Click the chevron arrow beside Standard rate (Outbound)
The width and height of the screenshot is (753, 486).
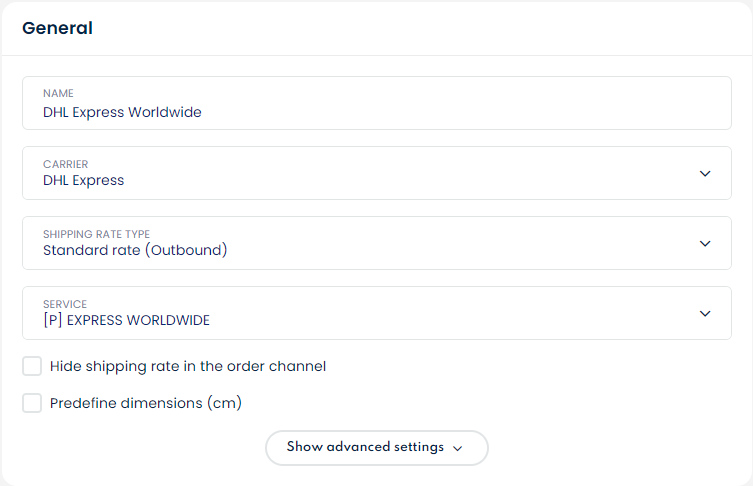[x=705, y=243]
